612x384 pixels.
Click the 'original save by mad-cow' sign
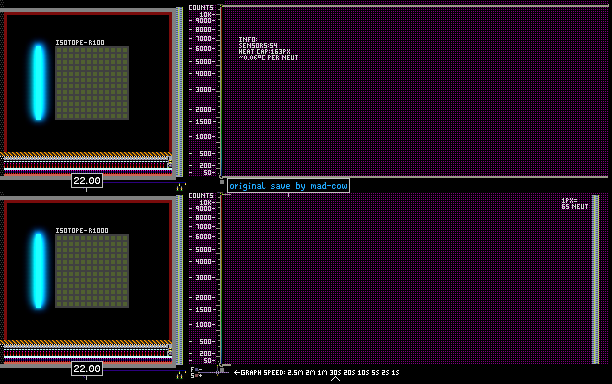(x=288, y=186)
